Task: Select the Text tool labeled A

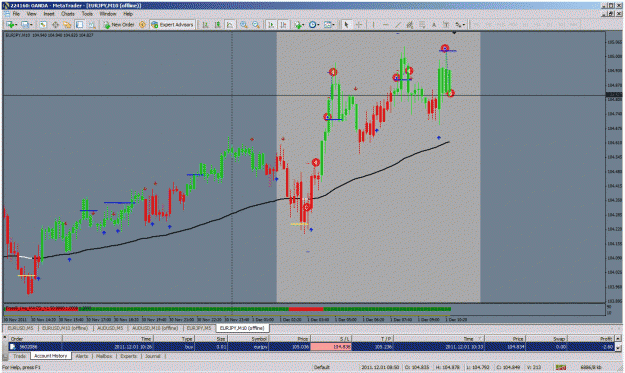Action: [434, 25]
